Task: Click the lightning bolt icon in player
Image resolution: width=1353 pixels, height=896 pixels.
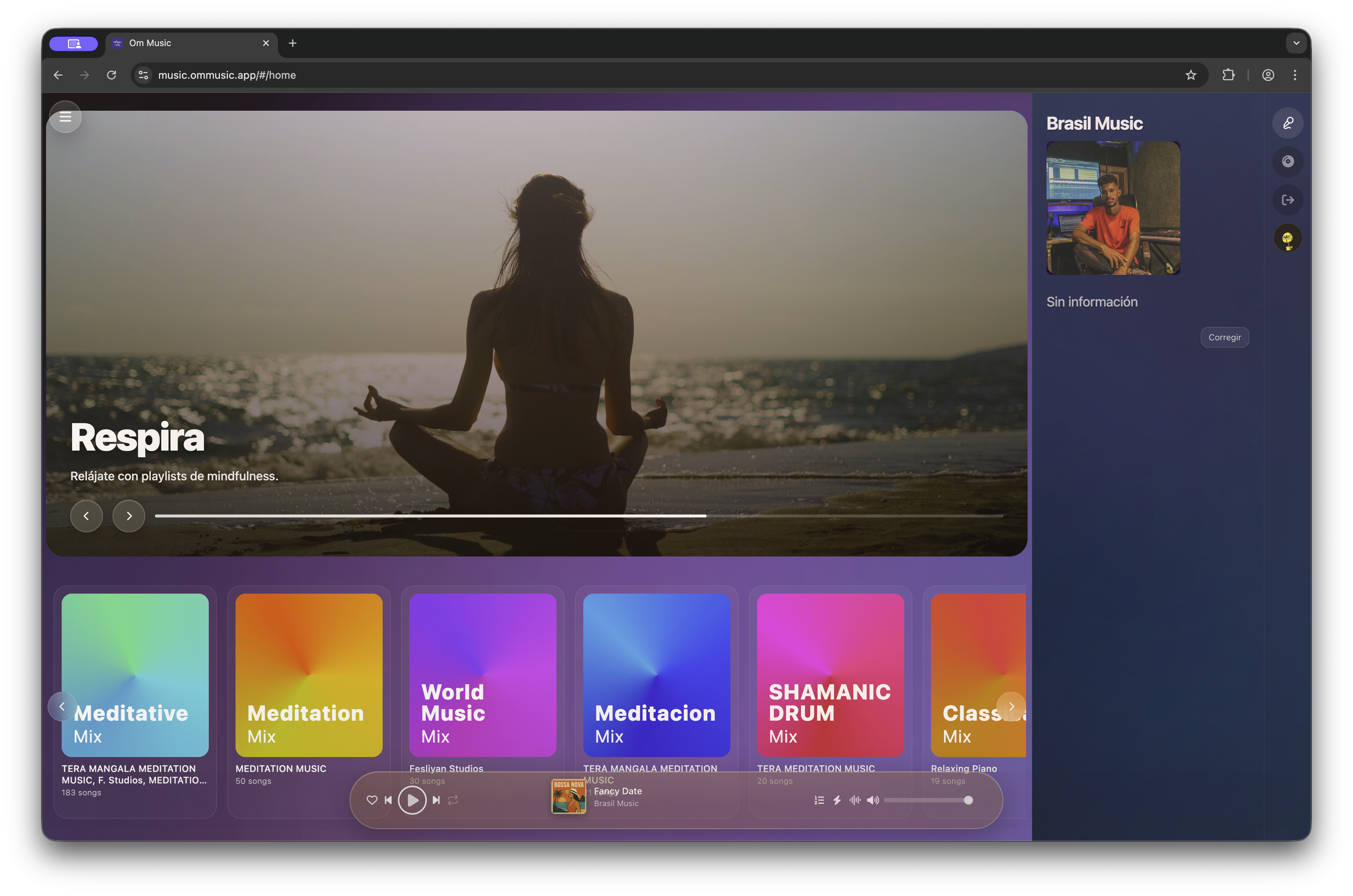Action: point(837,800)
